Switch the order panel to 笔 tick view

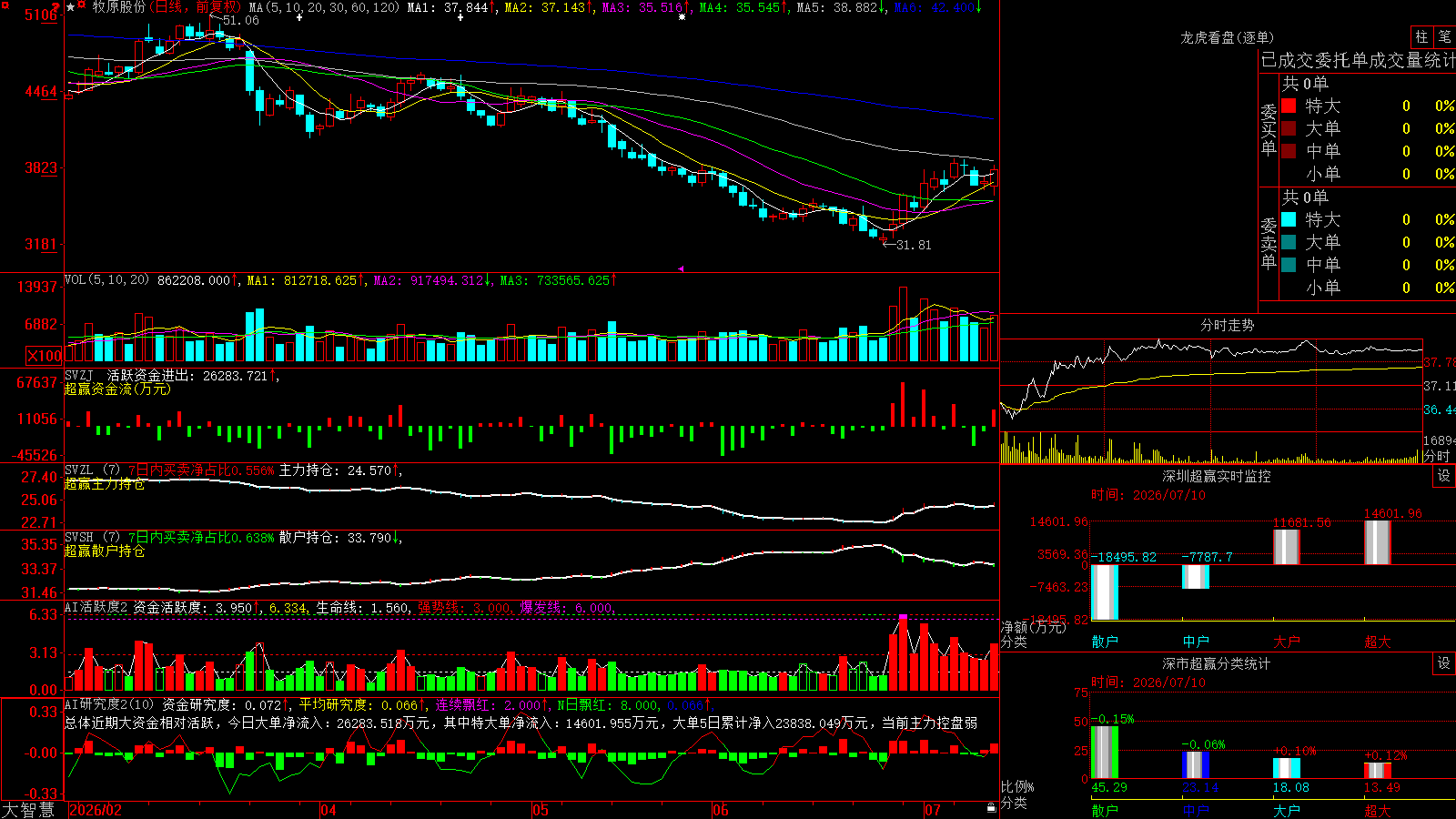(1444, 36)
